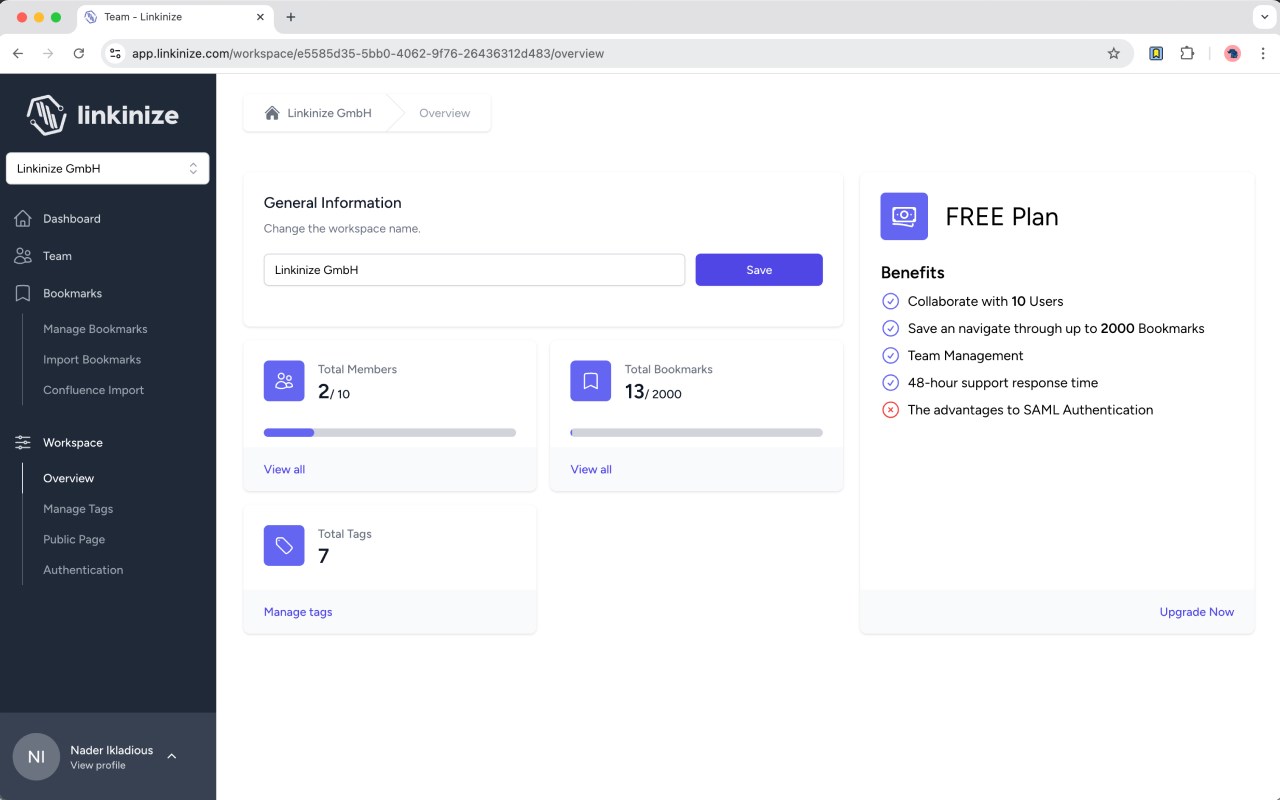Select Overview under Workspace
Viewport: 1280px width, 800px height.
68,478
